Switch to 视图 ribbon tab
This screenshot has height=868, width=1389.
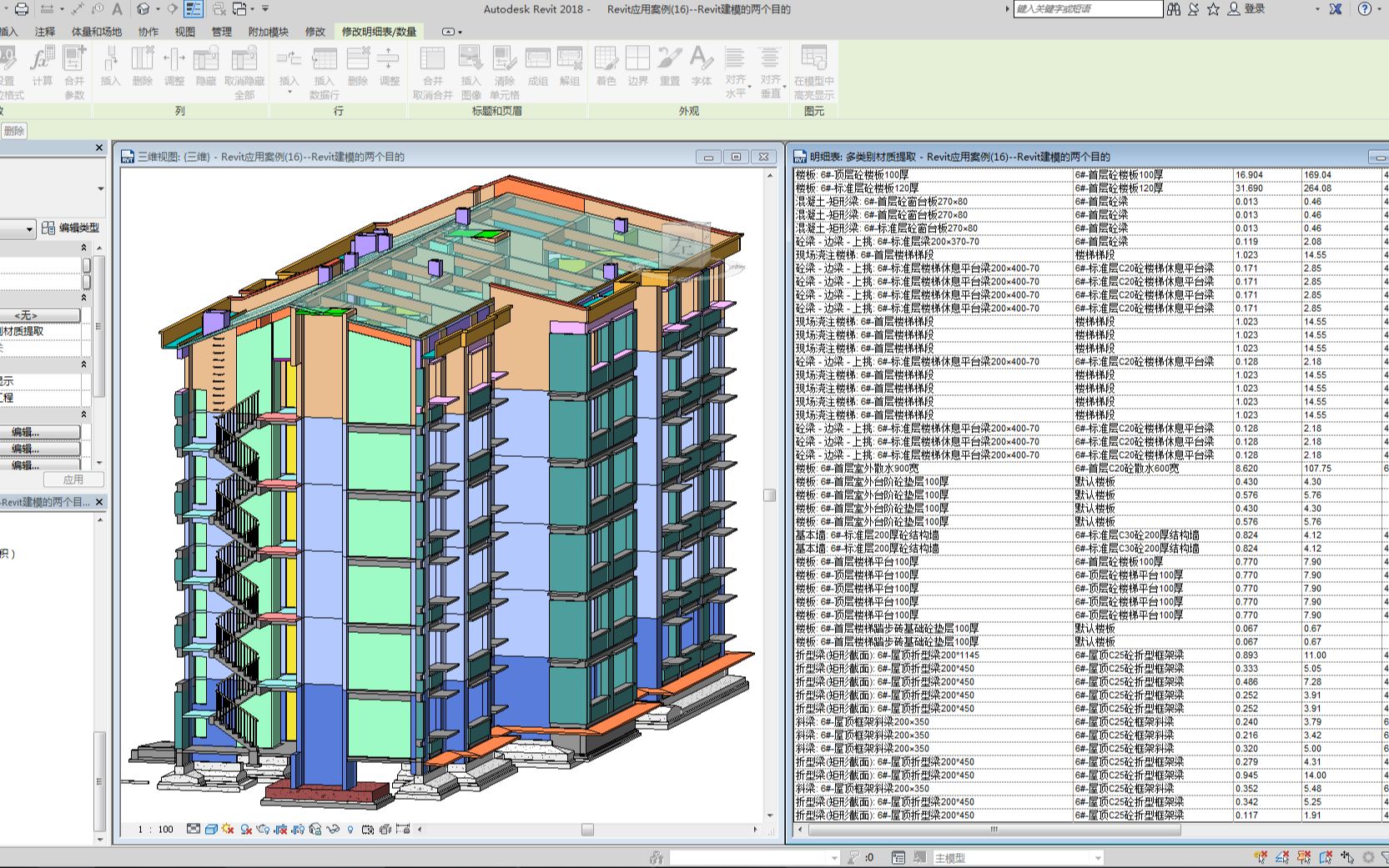click(184, 32)
